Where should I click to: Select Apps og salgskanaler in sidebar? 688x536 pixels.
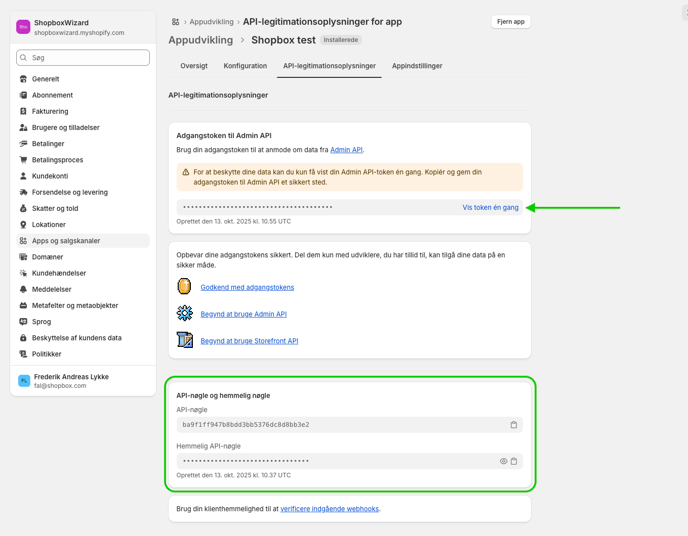[66, 241]
